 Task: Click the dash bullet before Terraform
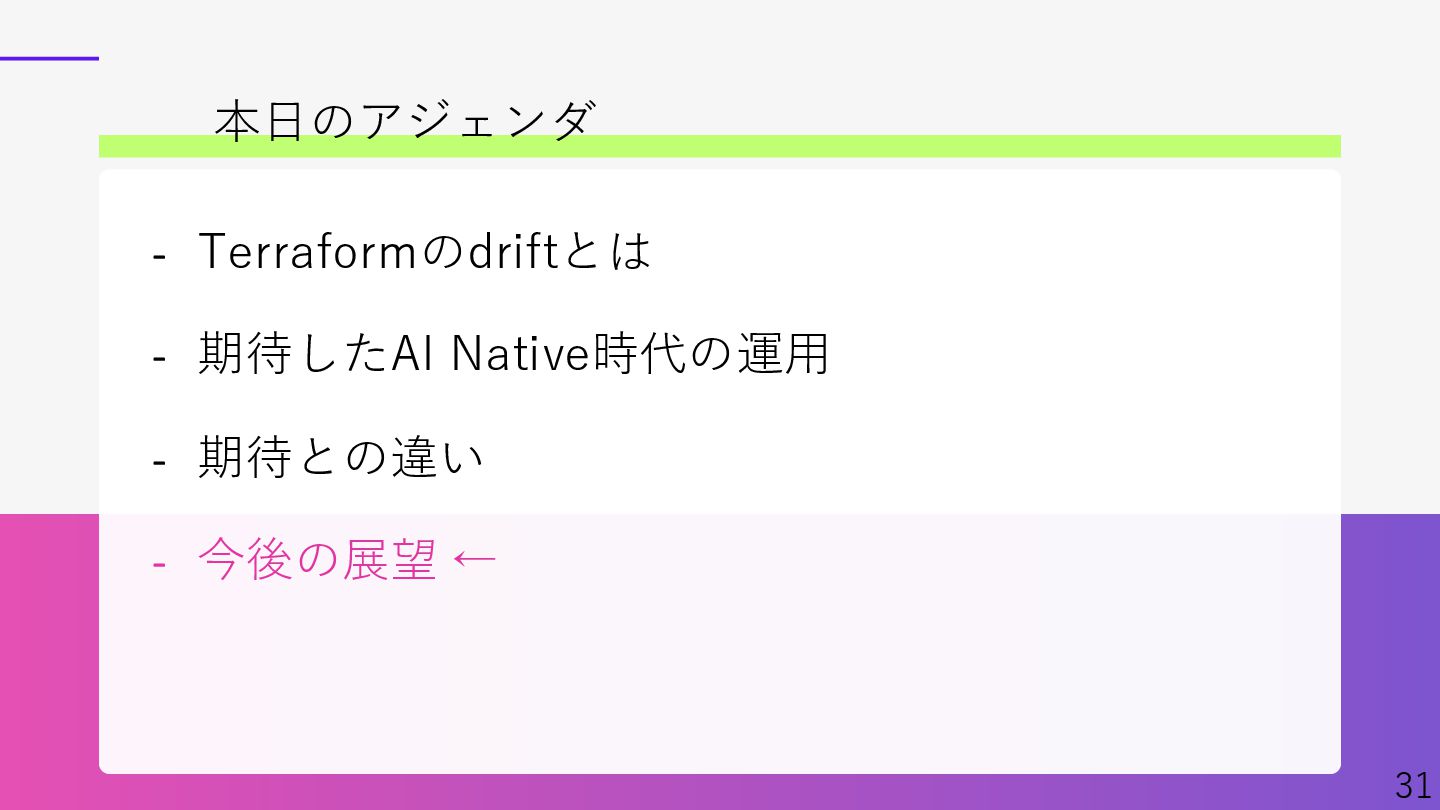[x=158, y=254]
